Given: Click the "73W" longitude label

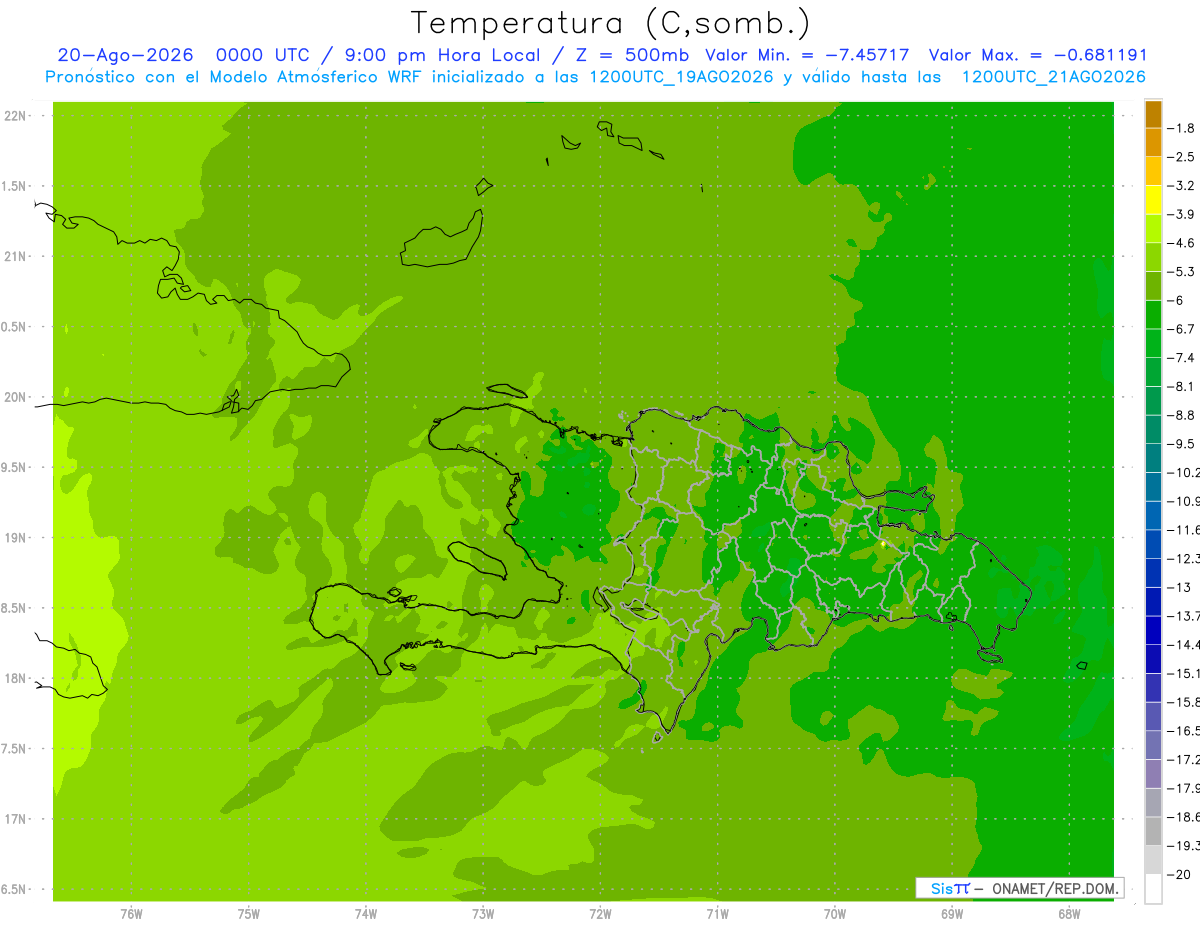Looking at the screenshot, I should coord(483,913).
